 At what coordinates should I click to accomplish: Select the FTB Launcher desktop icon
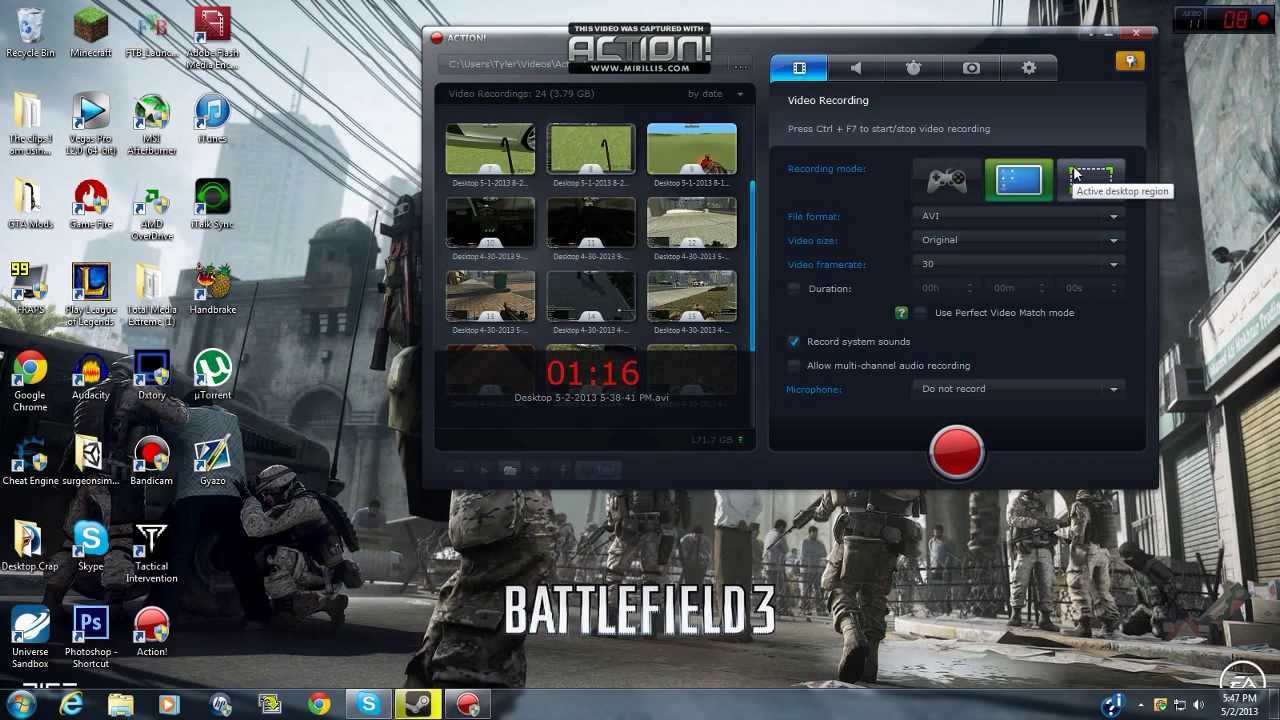point(151,33)
